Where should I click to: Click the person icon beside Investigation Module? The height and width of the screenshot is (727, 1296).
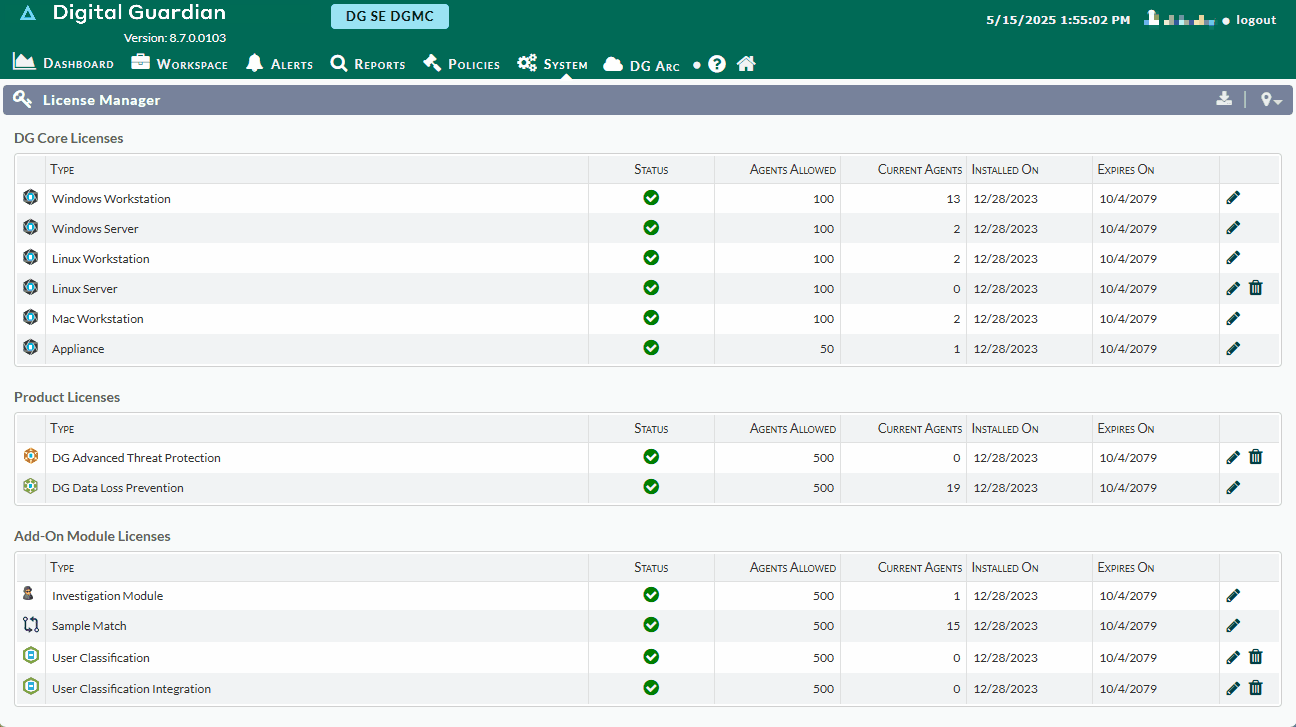(x=29, y=593)
